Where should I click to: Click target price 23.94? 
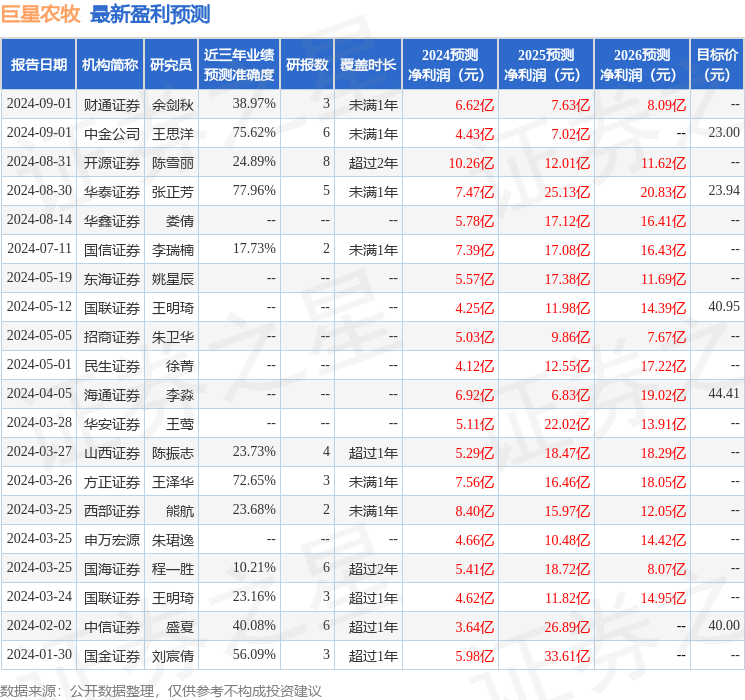[724, 191]
